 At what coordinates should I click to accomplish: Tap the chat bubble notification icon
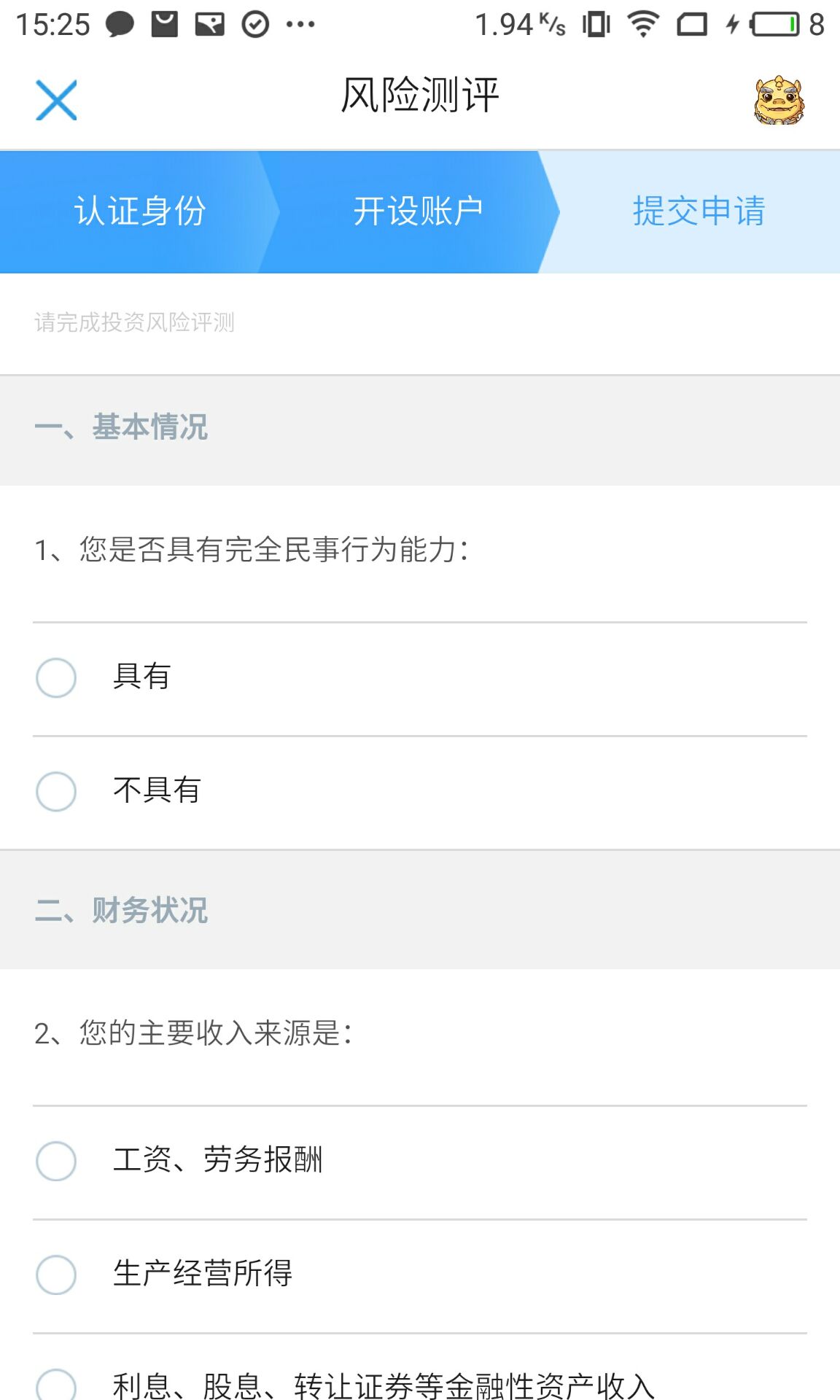pyautogui.click(x=120, y=25)
